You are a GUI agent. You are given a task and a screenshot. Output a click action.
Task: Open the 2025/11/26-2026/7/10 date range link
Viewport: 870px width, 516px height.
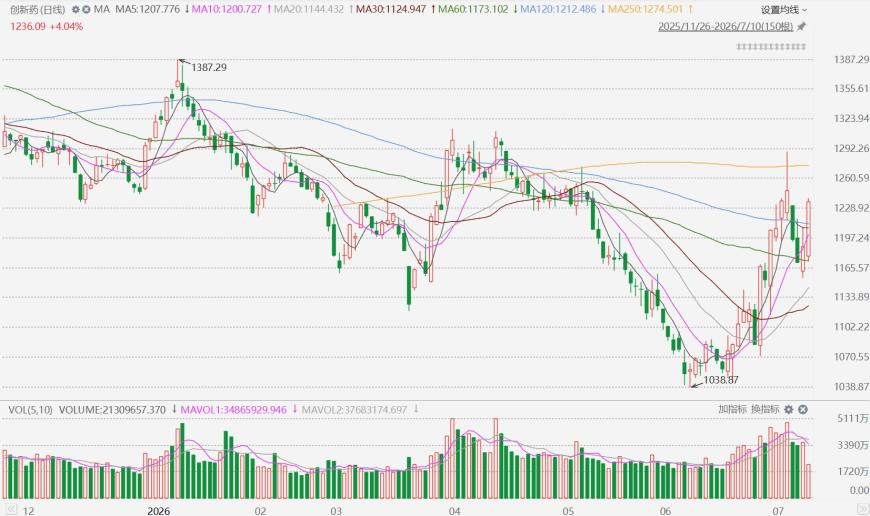pos(726,27)
